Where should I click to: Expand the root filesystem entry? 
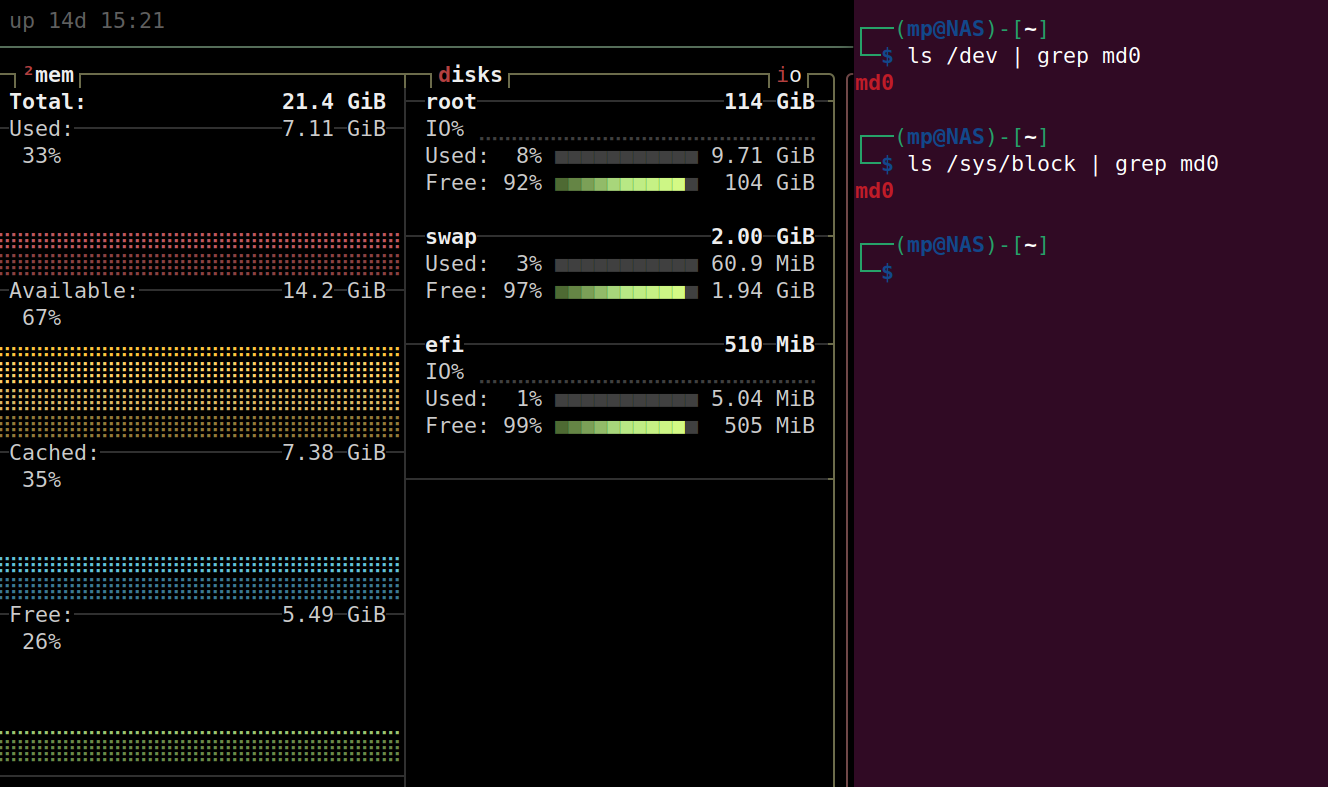pyautogui.click(x=450, y=101)
